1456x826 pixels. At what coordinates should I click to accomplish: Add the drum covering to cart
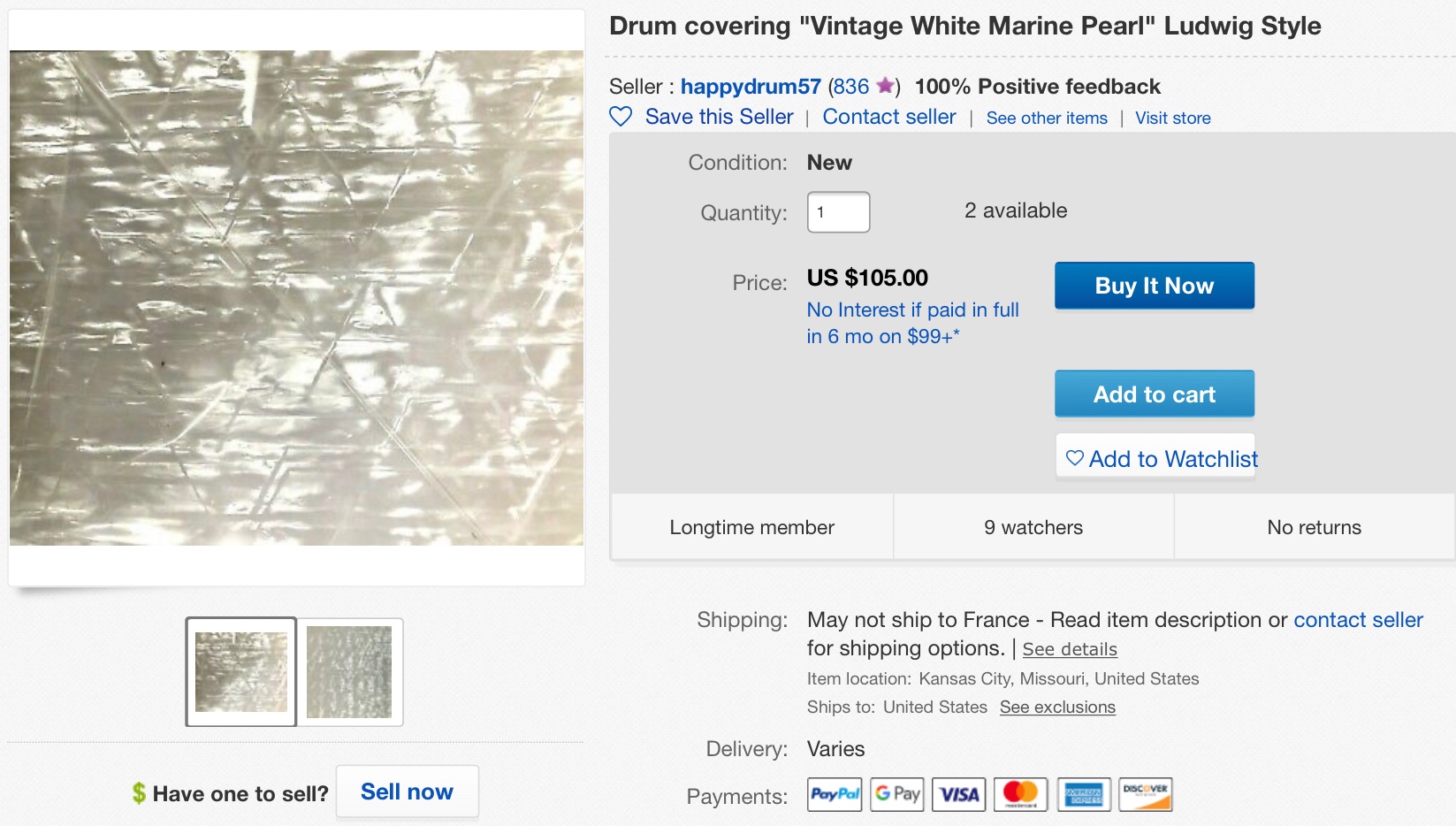pyautogui.click(x=1154, y=394)
